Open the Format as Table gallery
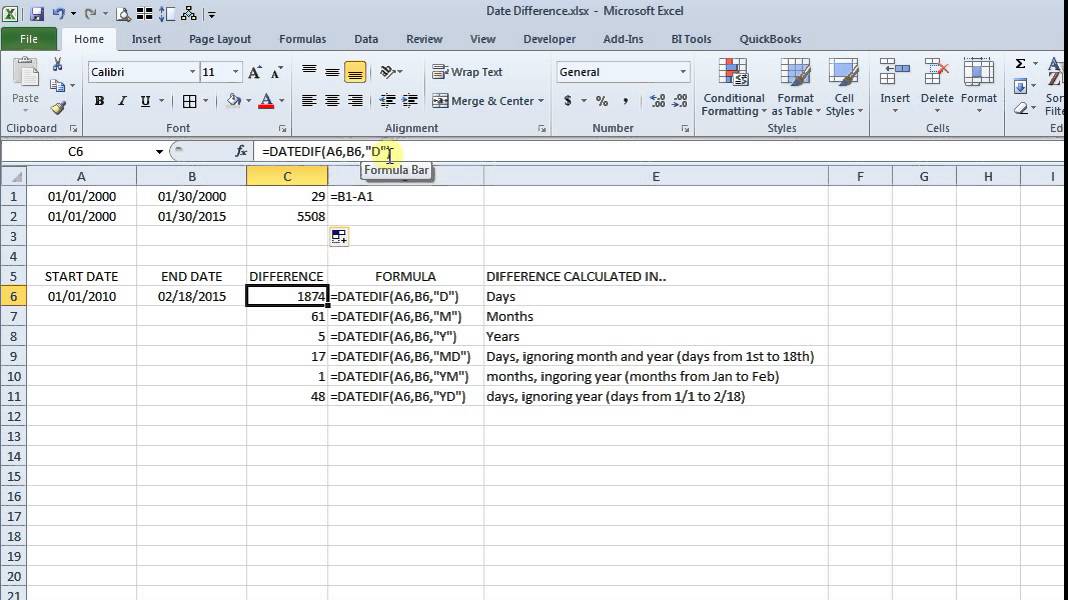 point(795,86)
